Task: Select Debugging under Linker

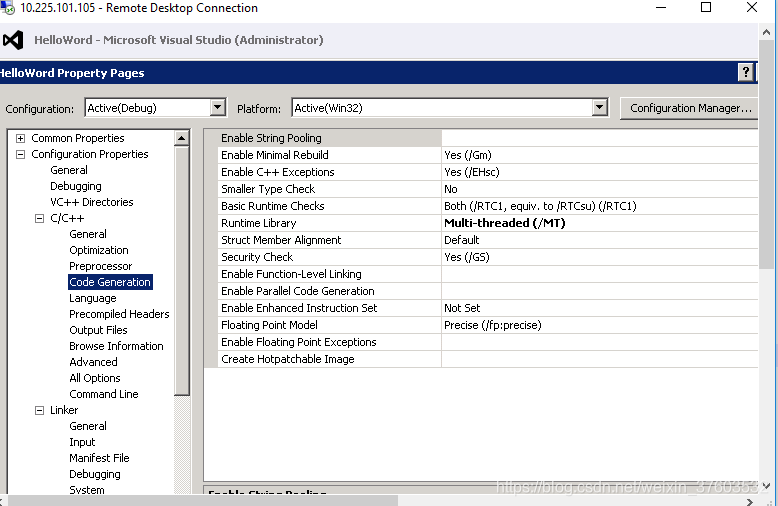Action: tap(95, 474)
